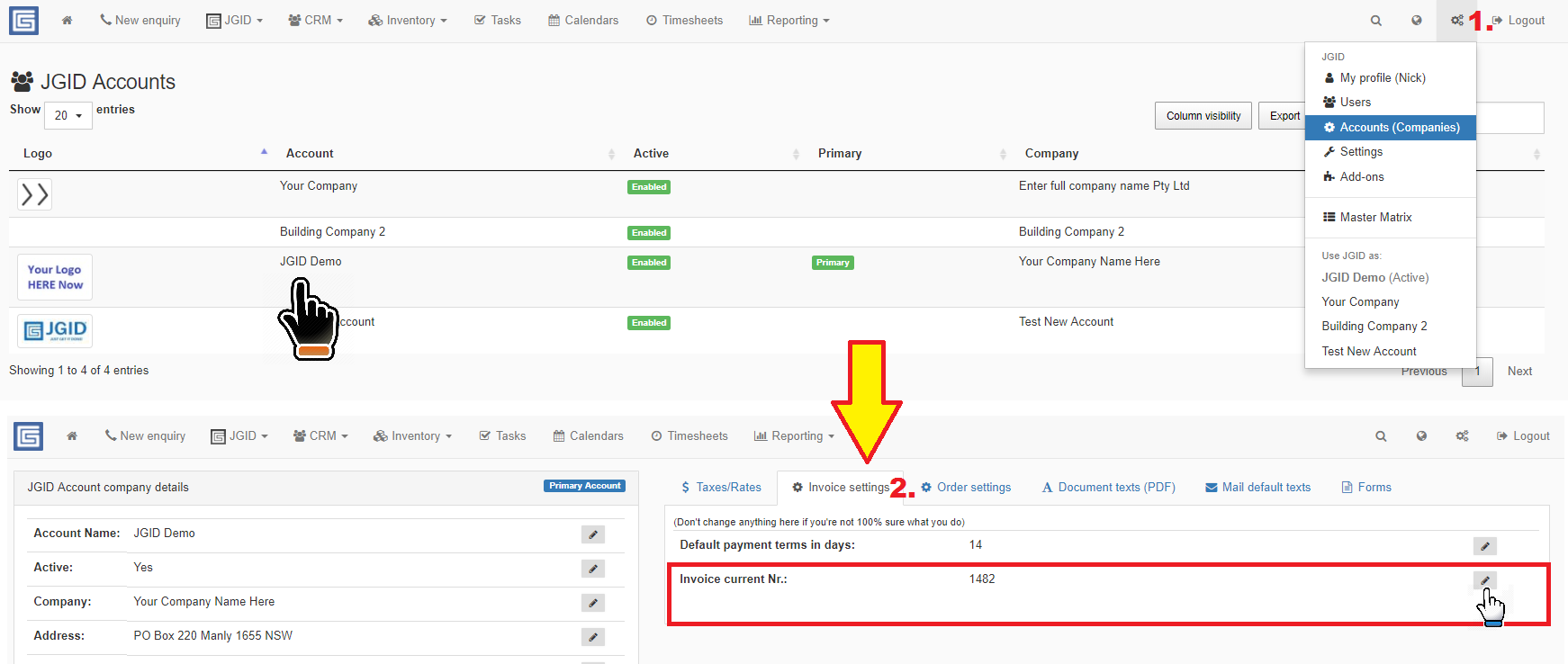Click home icon in lower navbar

coord(72,435)
